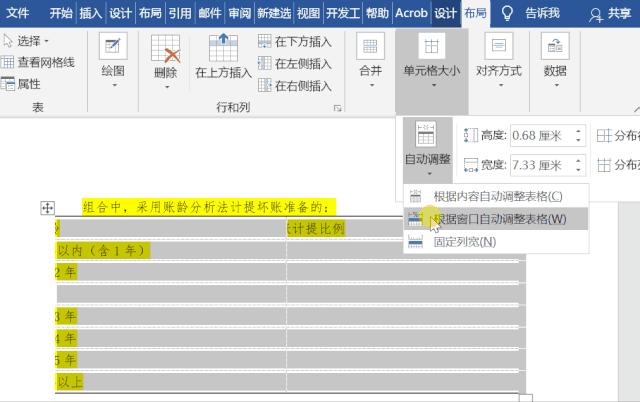Expand the 删除 dropdown arrow
640x402 pixels.
pyautogui.click(x=167, y=87)
